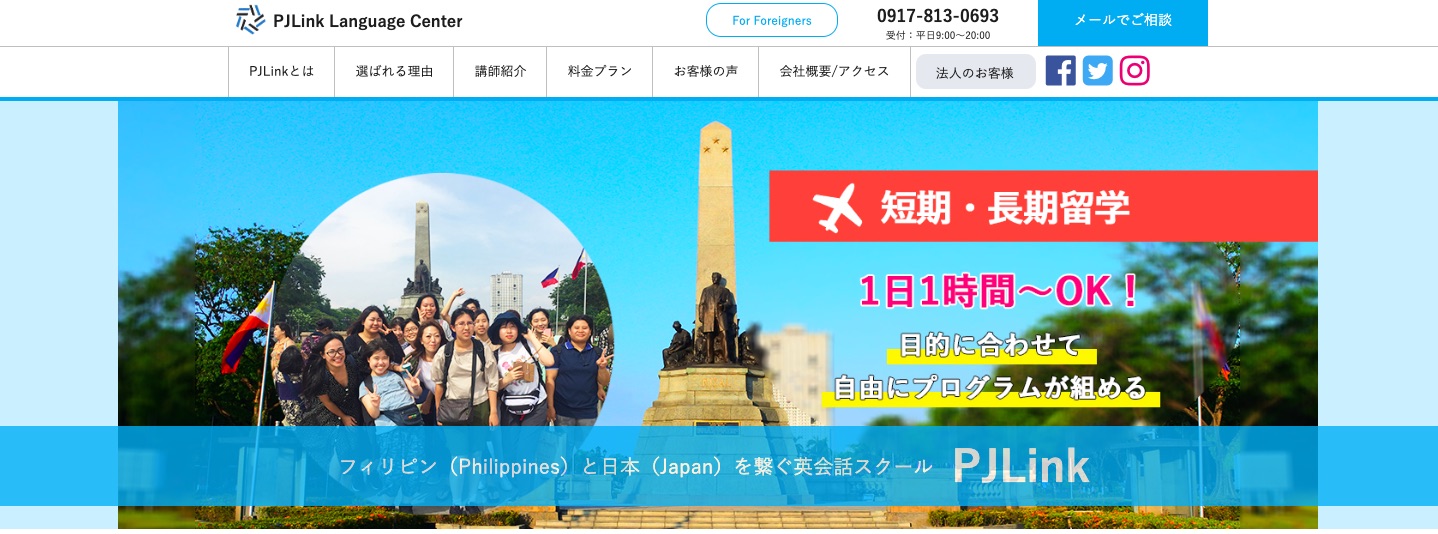
Task: Click the PJLink Language Center title
Action: [x=367, y=21]
